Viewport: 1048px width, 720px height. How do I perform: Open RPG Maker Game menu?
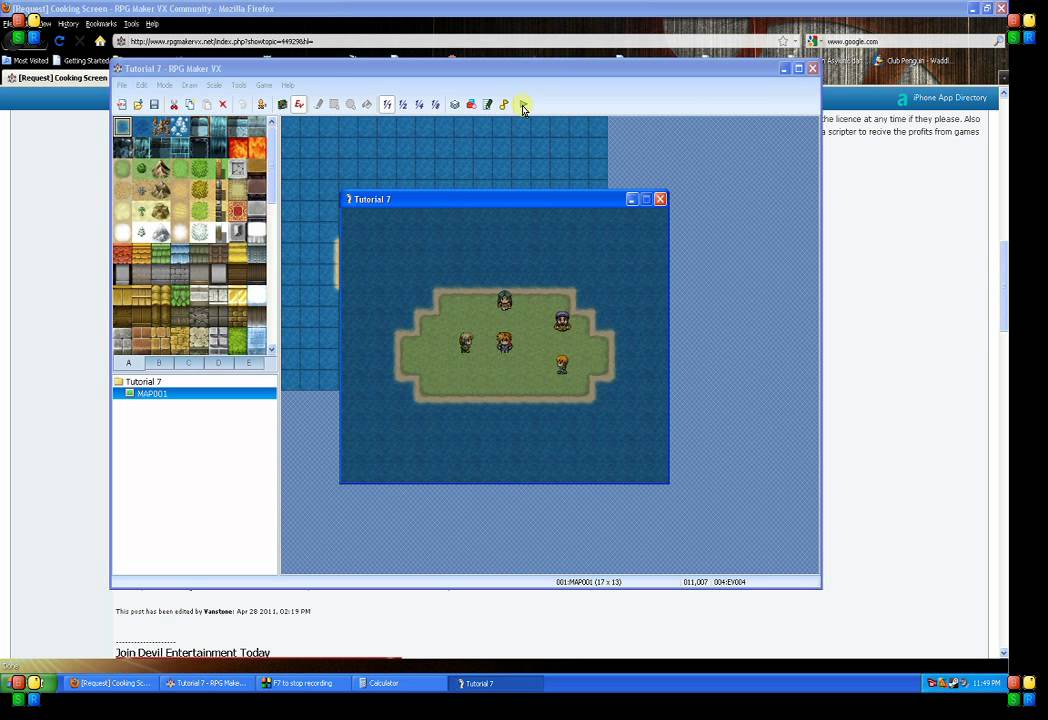(264, 86)
